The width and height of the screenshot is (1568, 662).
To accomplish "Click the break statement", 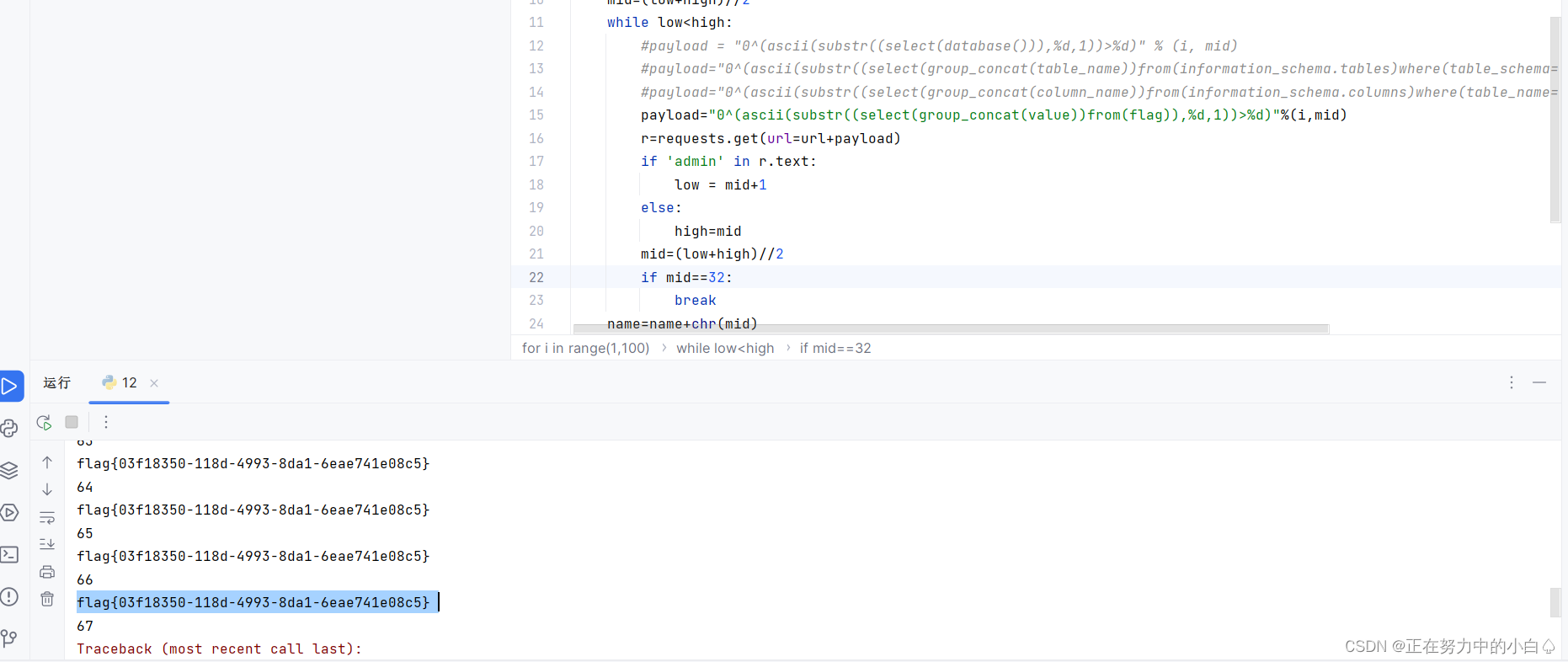I will tap(695, 300).
